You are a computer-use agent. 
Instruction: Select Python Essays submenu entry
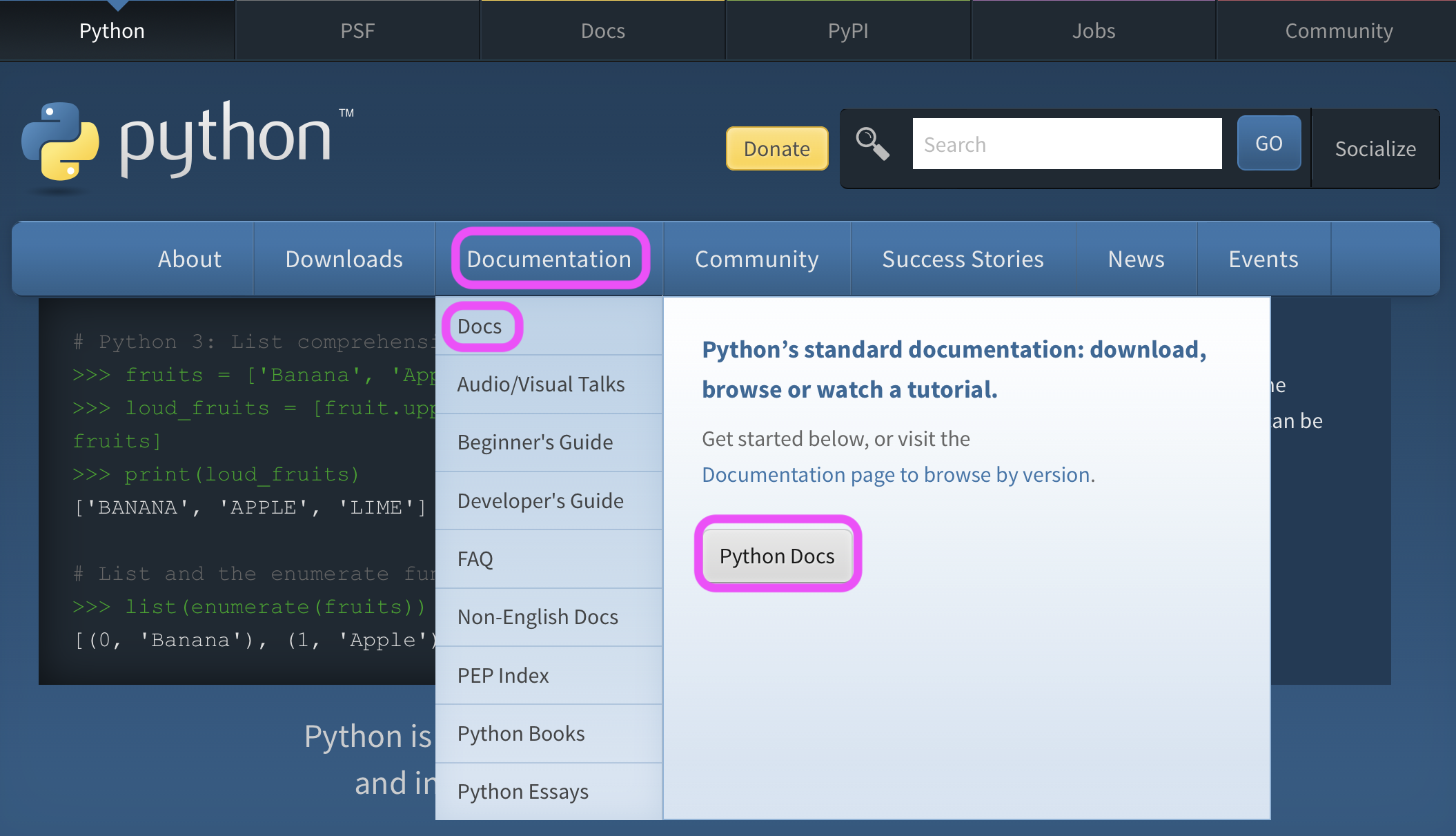[x=549, y=791]
